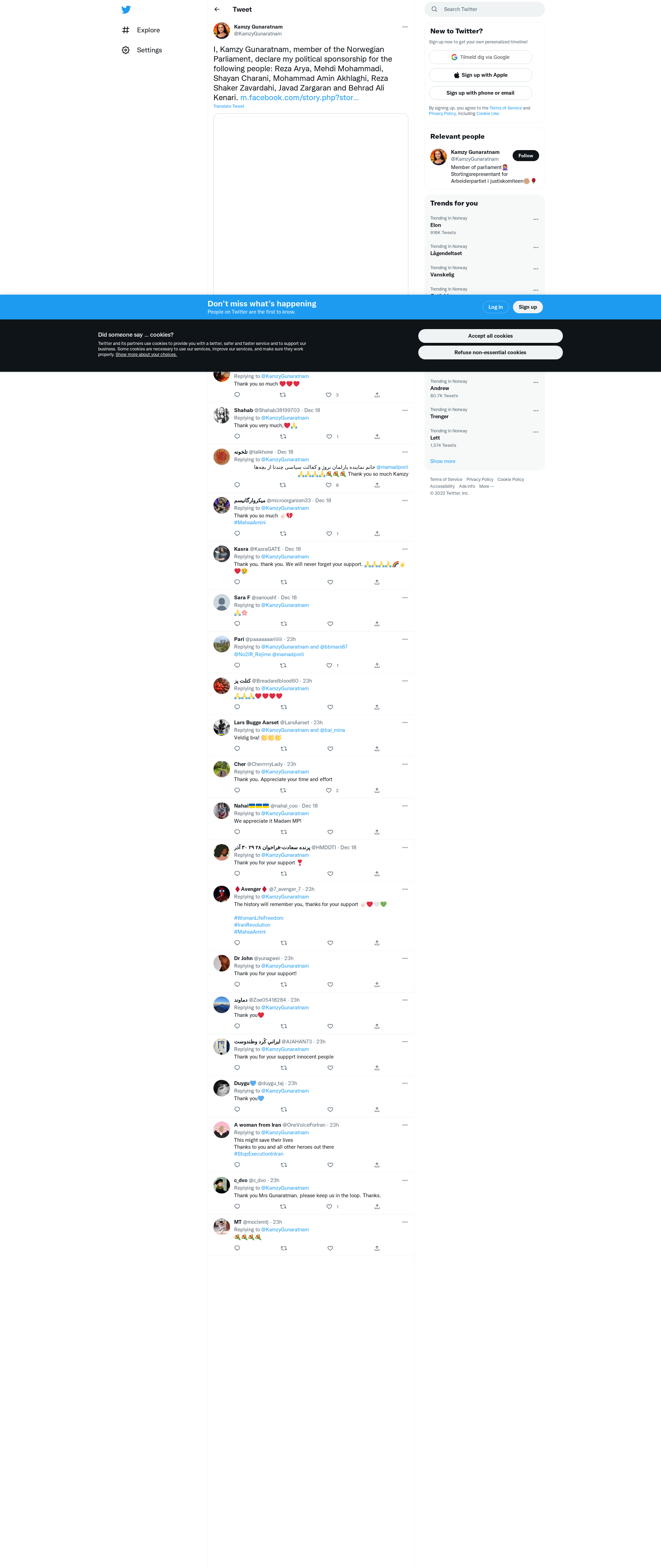
Task: Open more options on Avenger's reply
Action: point(405,889)
